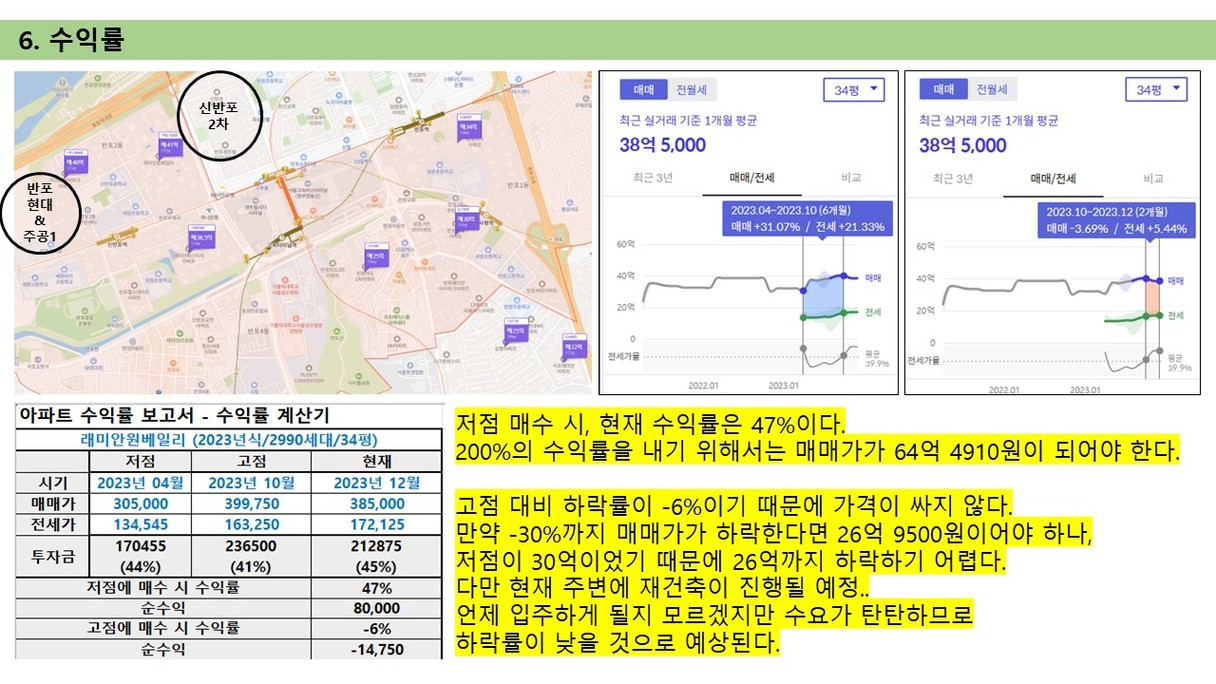Screen dimensions: 1216x684
Task: Click the 172,125 전세가 cell
Action: point(376,525)
